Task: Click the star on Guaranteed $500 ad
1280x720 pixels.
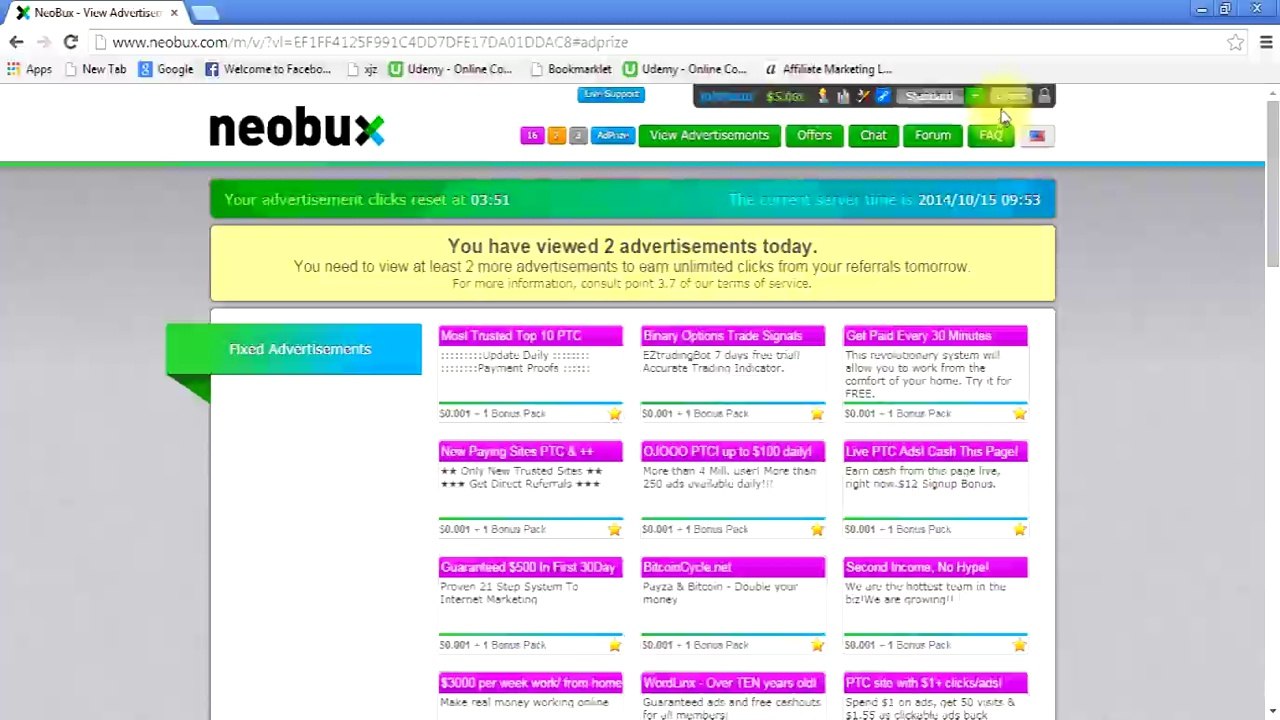Action: [x=615, y=645]
